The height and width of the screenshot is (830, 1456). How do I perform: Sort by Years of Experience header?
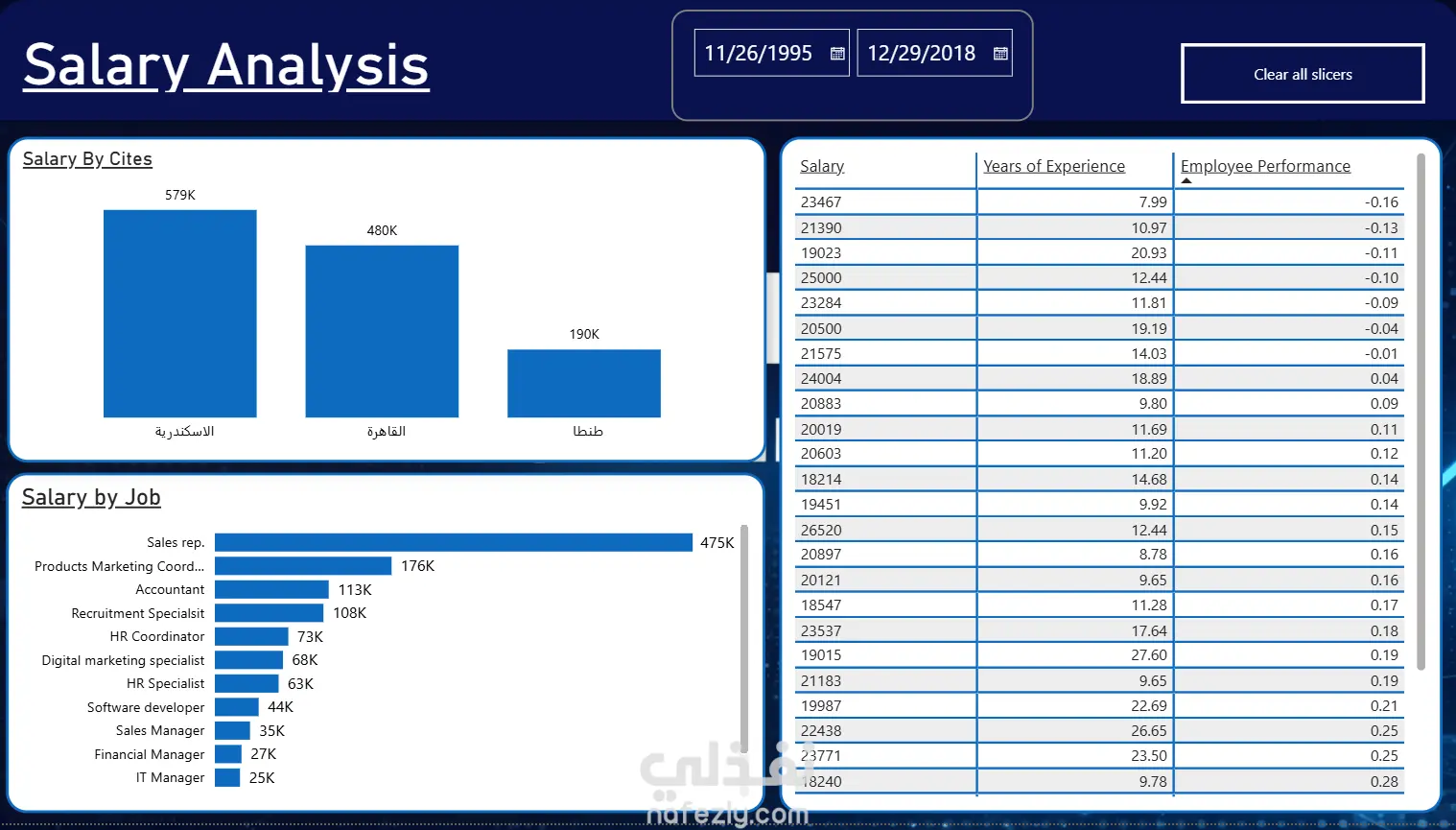(1054, 166)
